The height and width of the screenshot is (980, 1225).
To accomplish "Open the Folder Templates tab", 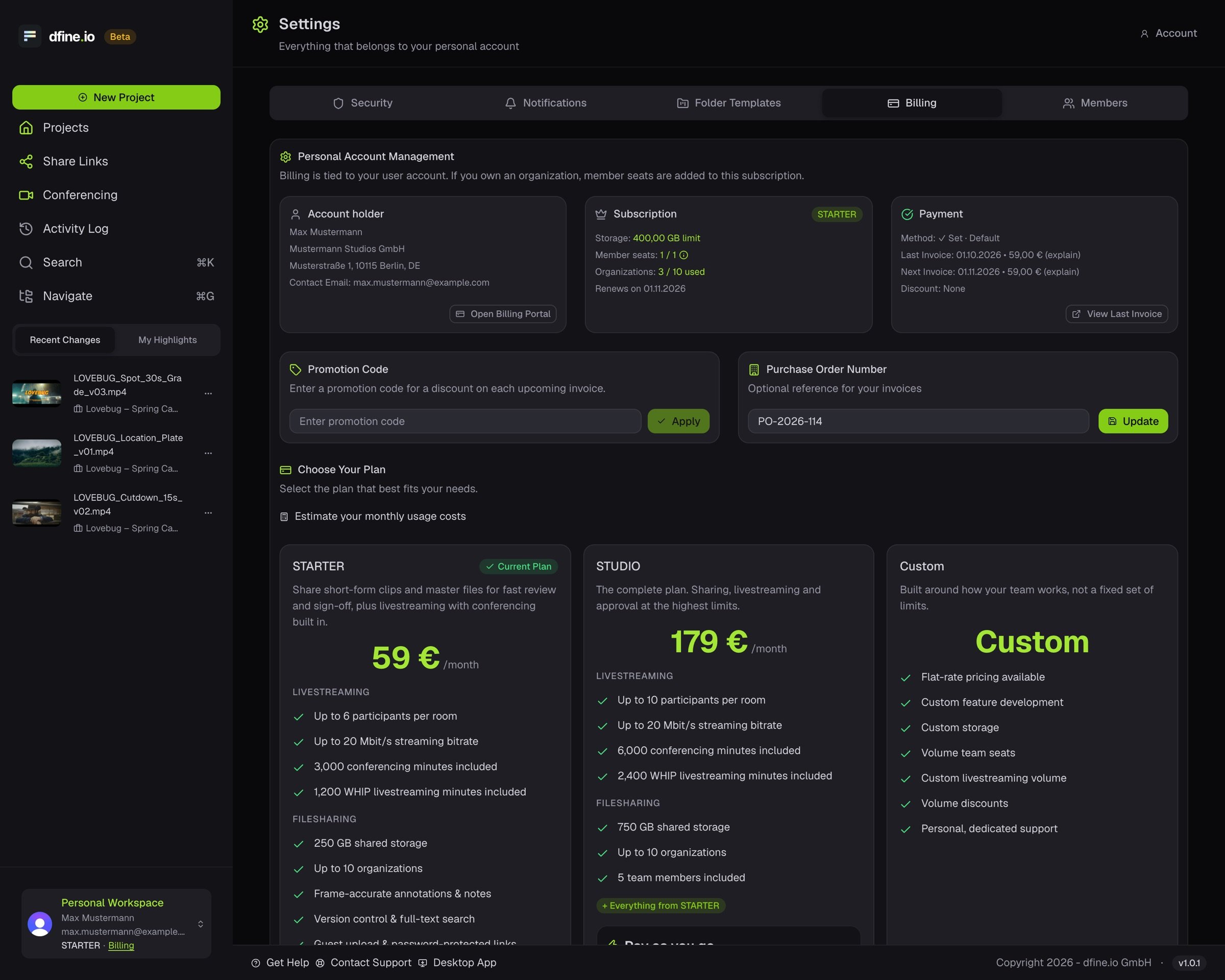I will (728, 103).
